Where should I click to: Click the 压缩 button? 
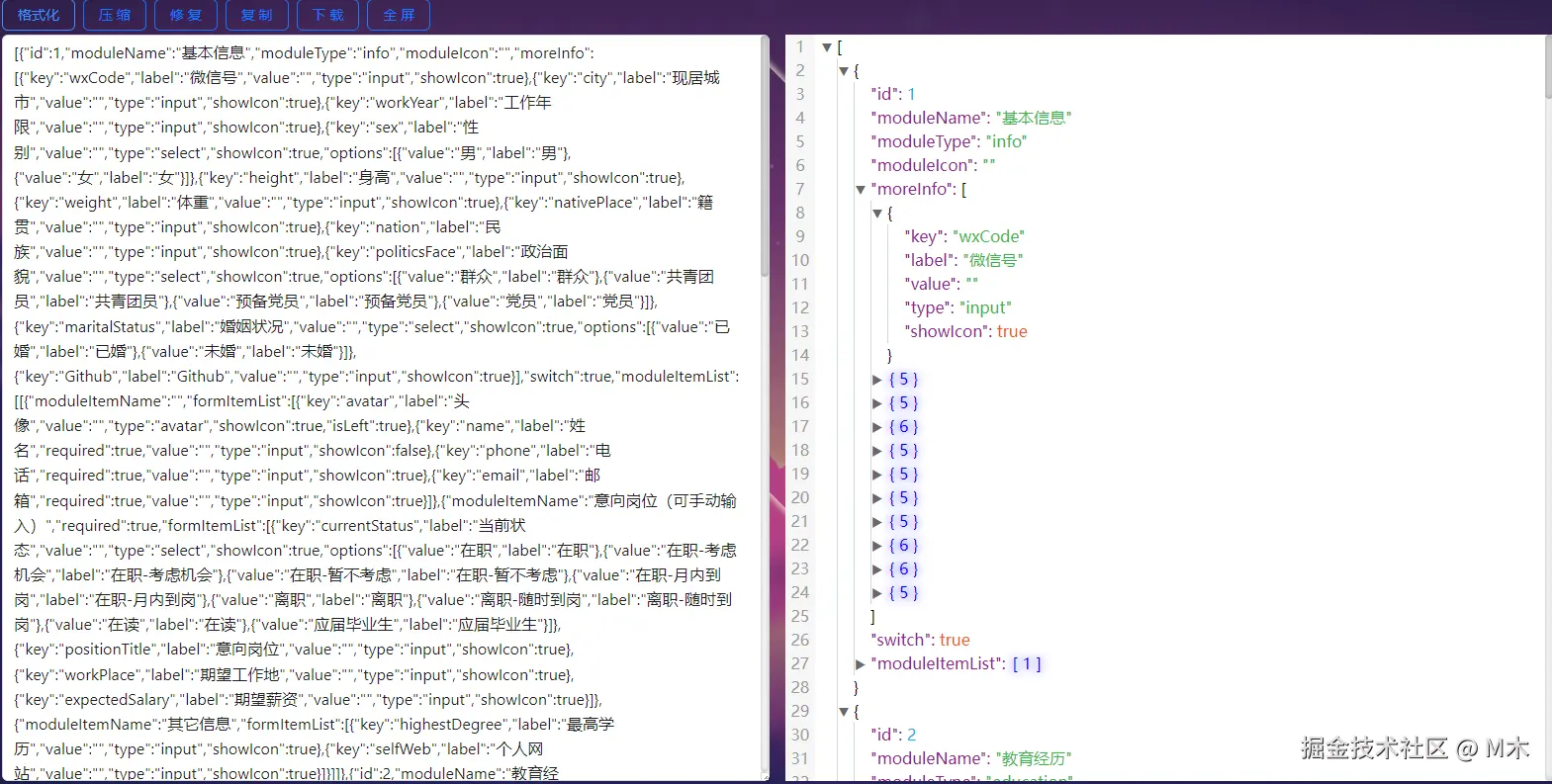click(115, 15)
